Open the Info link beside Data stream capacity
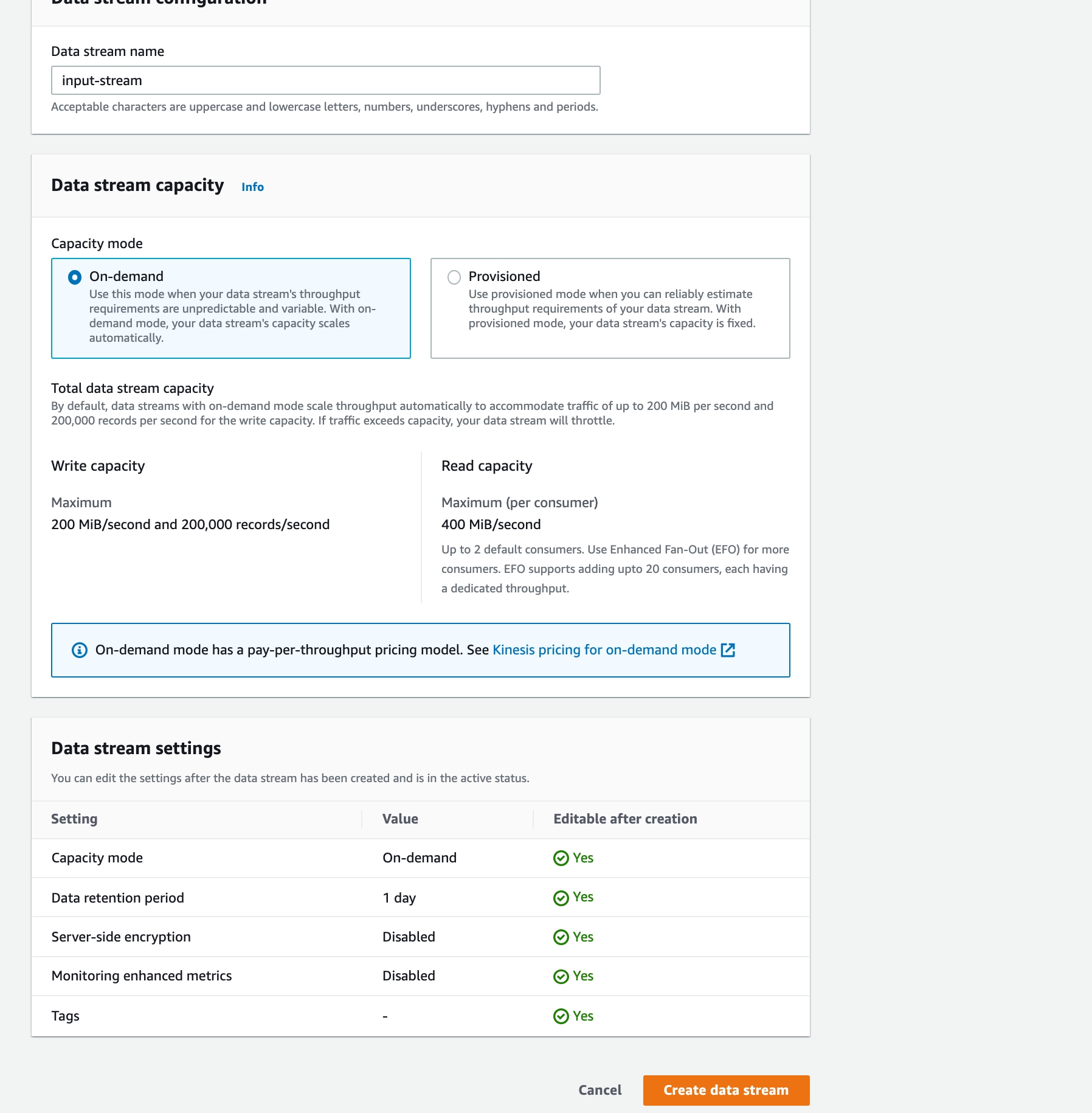The width and height of the screenshot is (1092, 1113). click(x=252, y=187)
